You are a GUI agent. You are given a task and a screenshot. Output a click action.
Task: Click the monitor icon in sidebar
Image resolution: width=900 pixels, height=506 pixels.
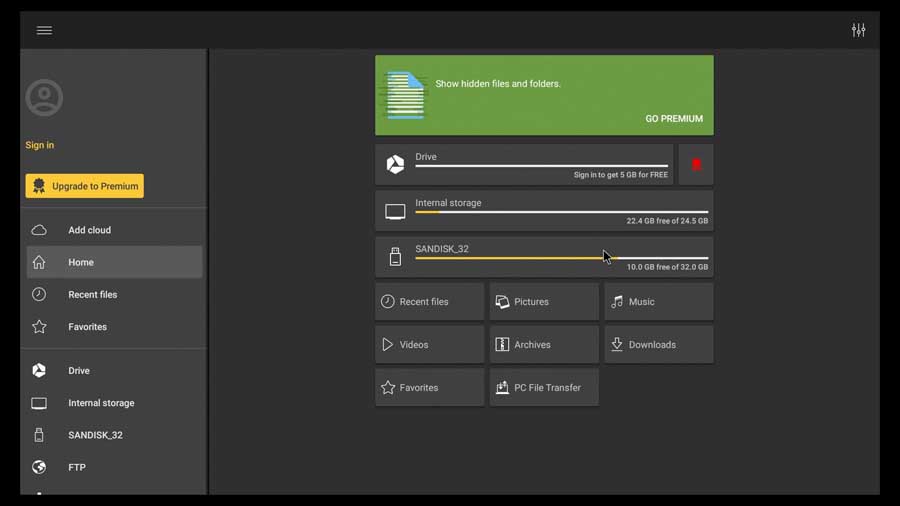pyautogui.click(x=39, y=403)
